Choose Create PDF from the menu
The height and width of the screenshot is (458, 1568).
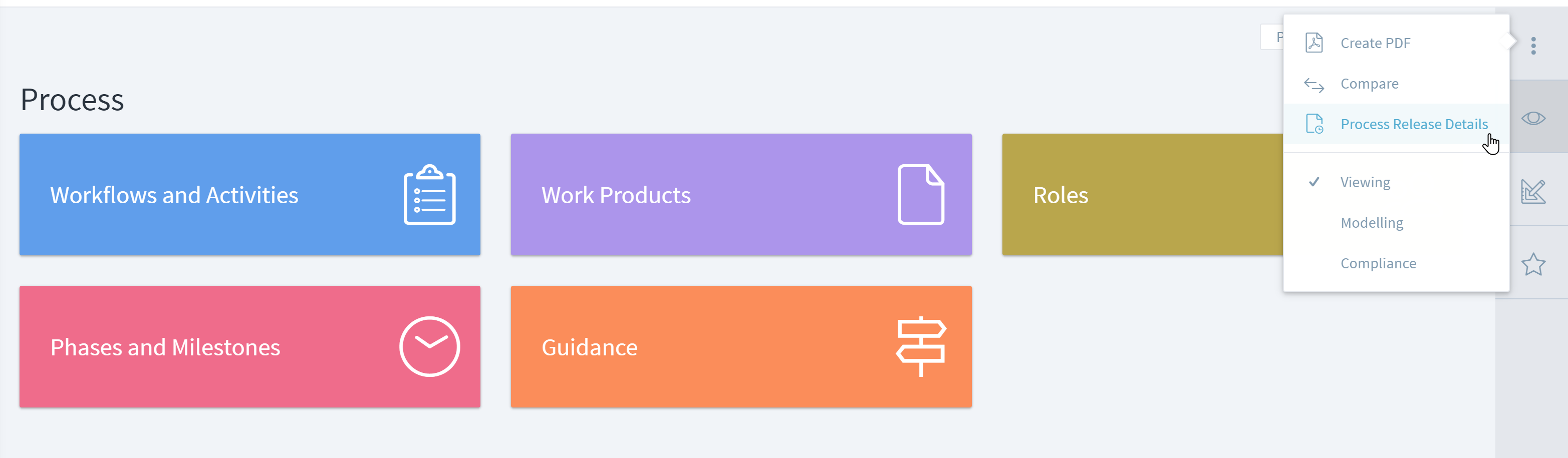click(1375, 43)
